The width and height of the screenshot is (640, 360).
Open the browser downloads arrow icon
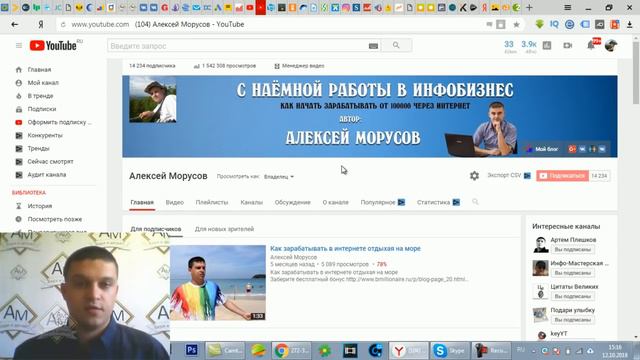click(629, 24)
